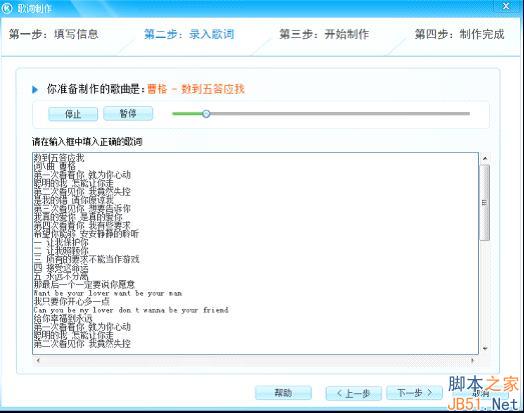Click the 暂停 pause button
The height and width of the screenshot is (413, 524).
[128, 114]
